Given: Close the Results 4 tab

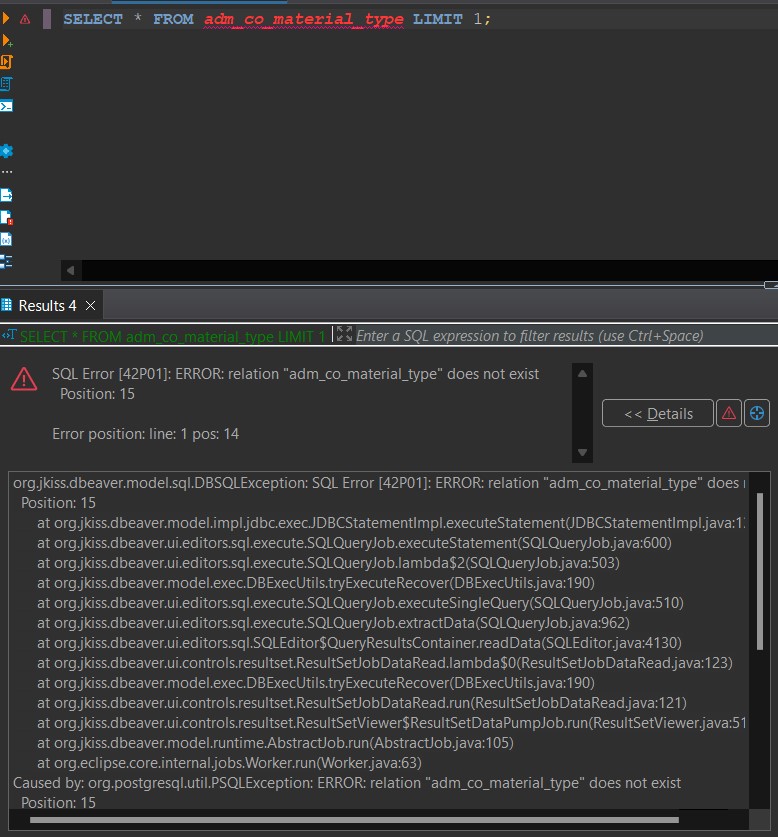Looking at the screenshot, I should click(x=90, y=306).
